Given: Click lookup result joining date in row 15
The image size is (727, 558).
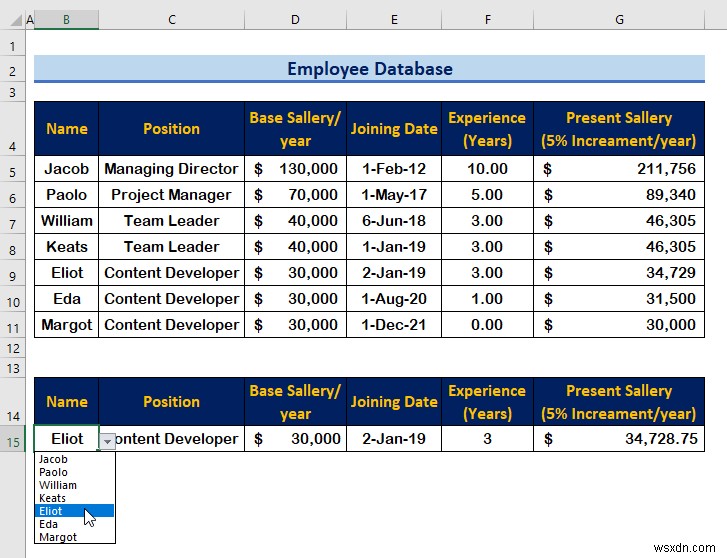Looking at the screenshot, I should click(394, 438).
